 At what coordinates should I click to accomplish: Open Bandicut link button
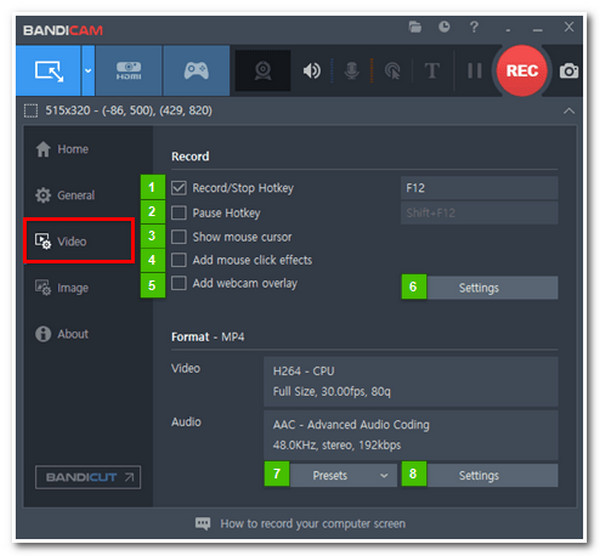(88, 477)
